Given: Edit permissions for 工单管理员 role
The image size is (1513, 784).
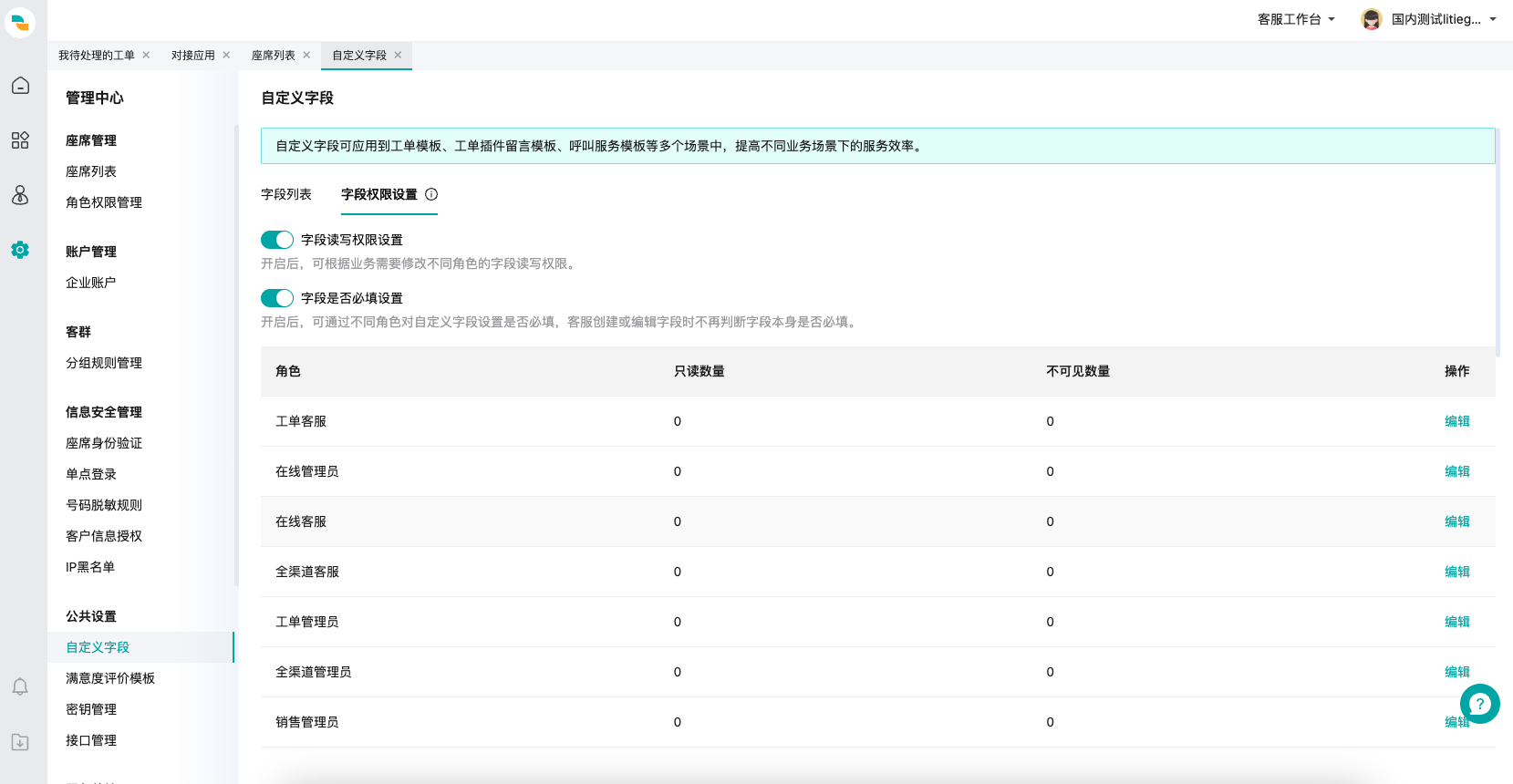Looking at the screenshot, I should point(1456,622).
